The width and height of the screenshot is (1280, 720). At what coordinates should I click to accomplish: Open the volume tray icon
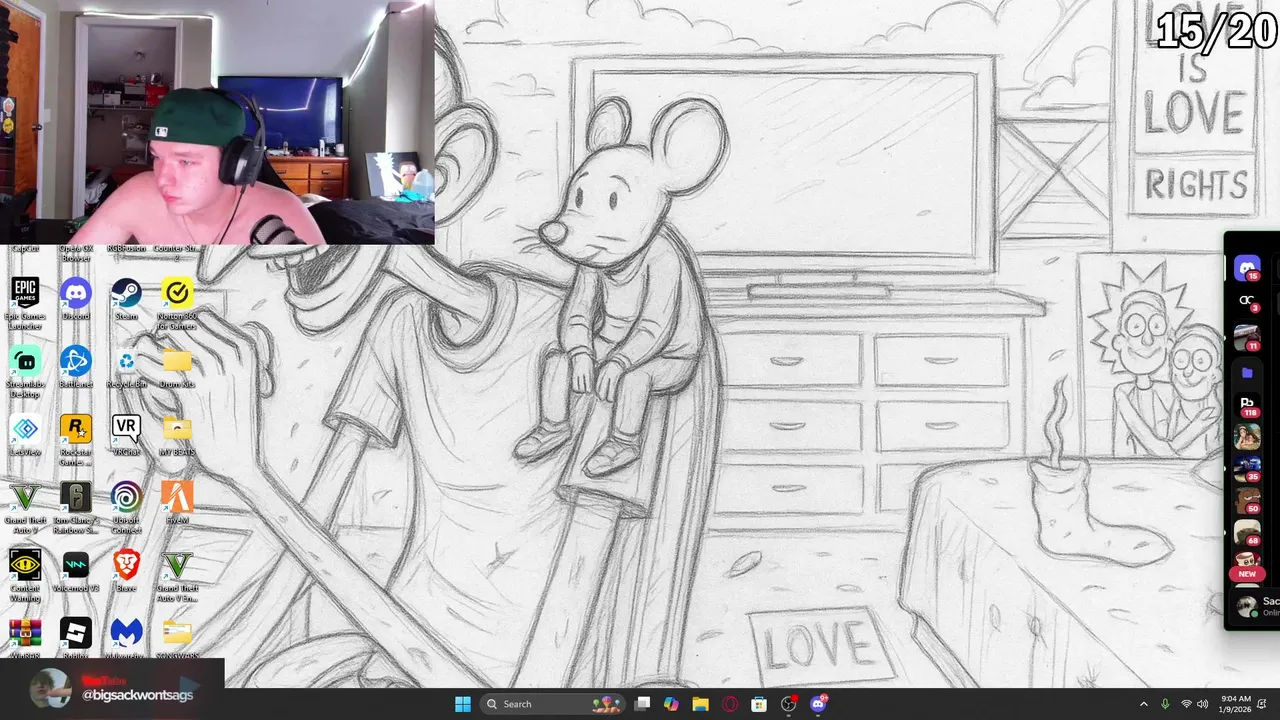1202,704
